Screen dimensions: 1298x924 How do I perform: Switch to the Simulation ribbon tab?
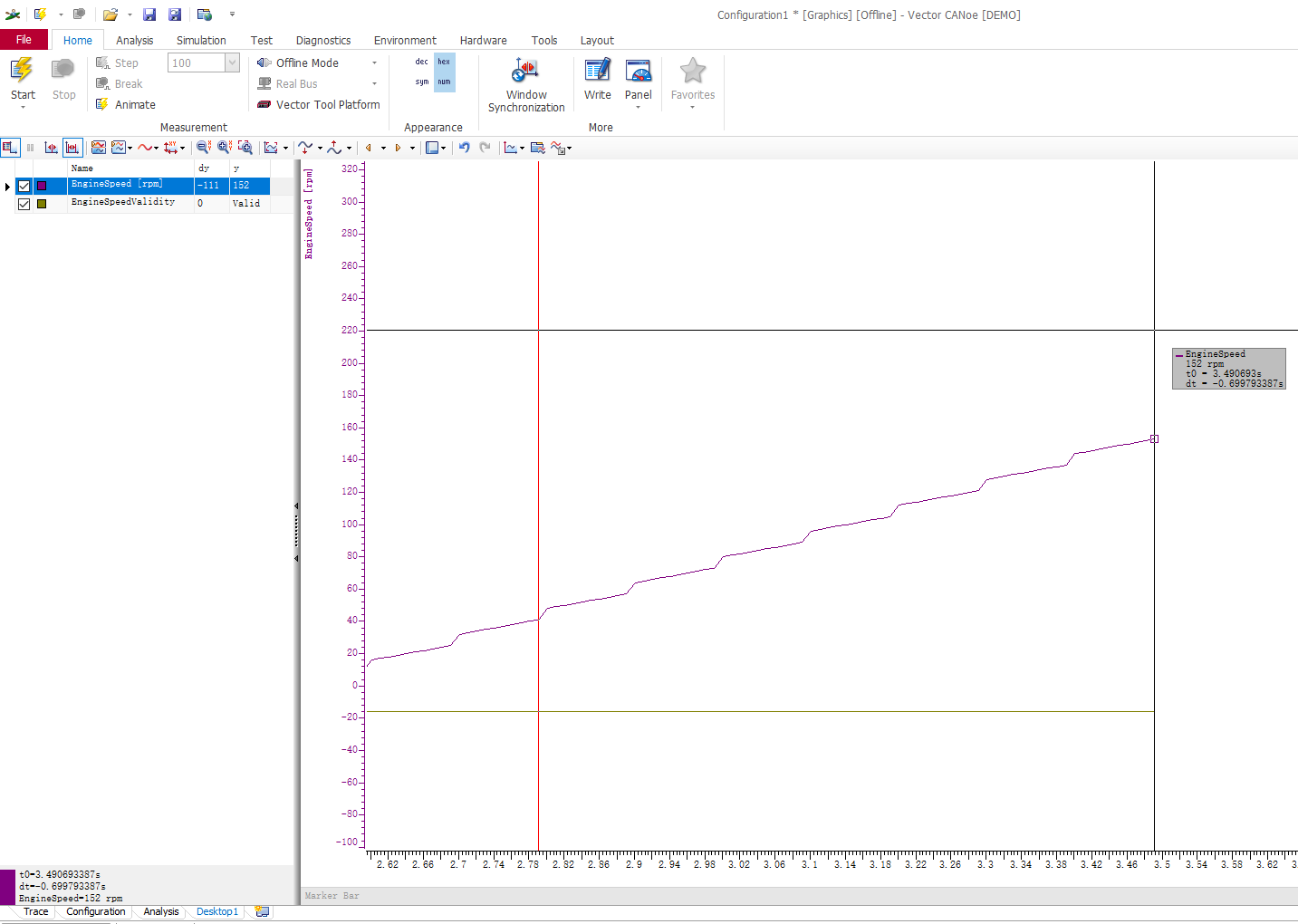201,41
